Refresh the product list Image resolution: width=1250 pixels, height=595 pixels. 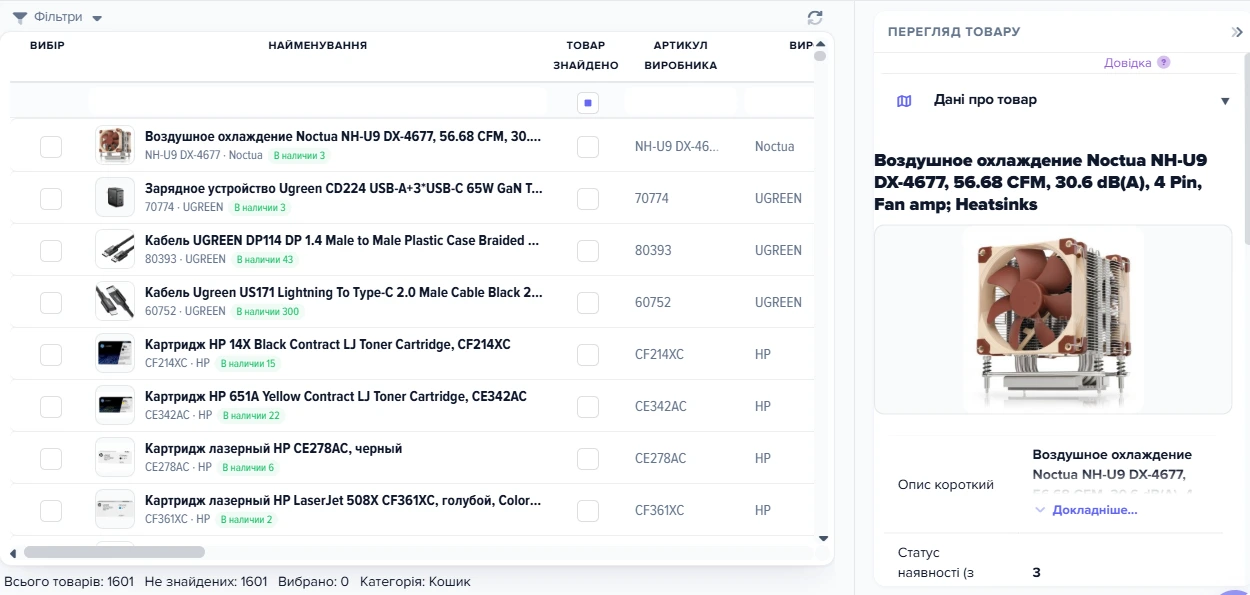coord(815,17)
